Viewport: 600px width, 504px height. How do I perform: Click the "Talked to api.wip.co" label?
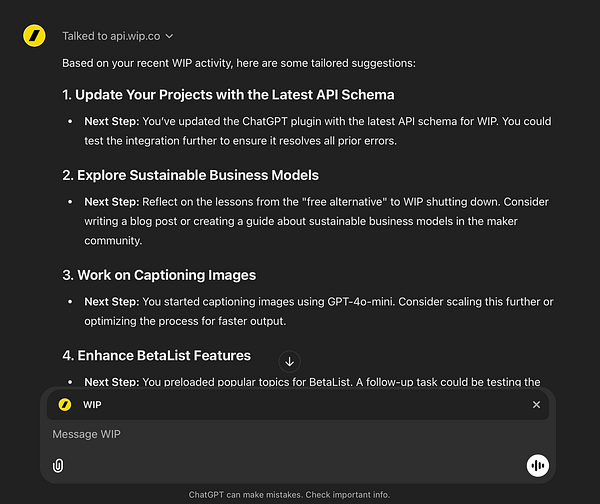click(x=111, y=36)
